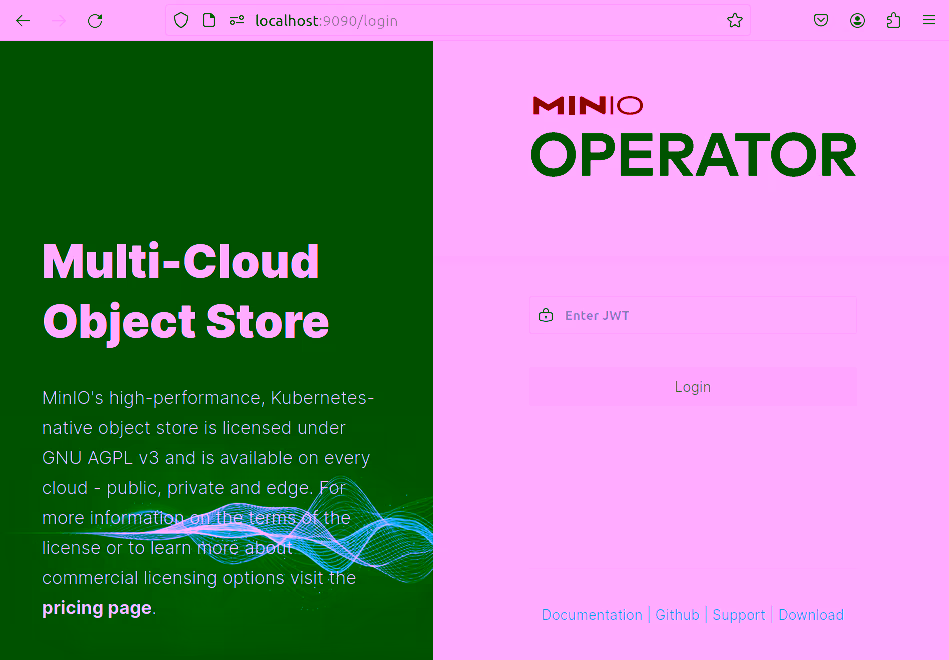Open the Firefox account icon

coord(857,20)
